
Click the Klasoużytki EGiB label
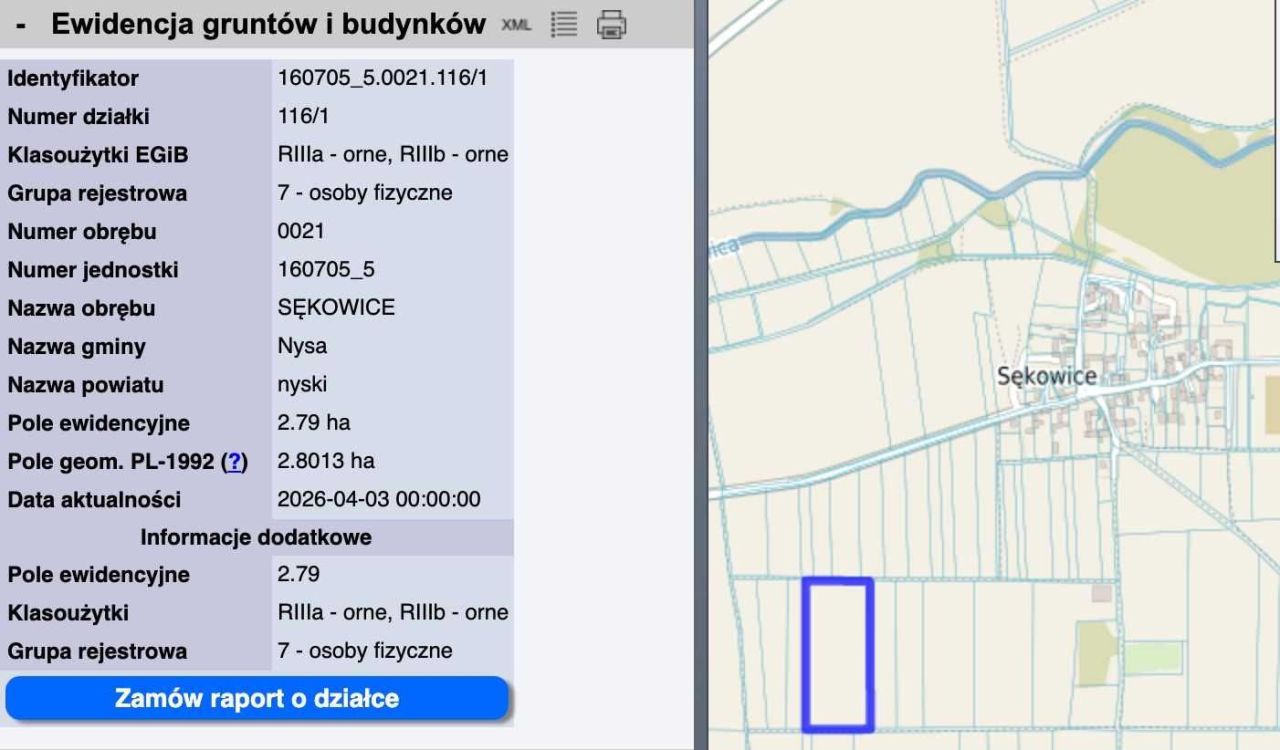[98, 155]
